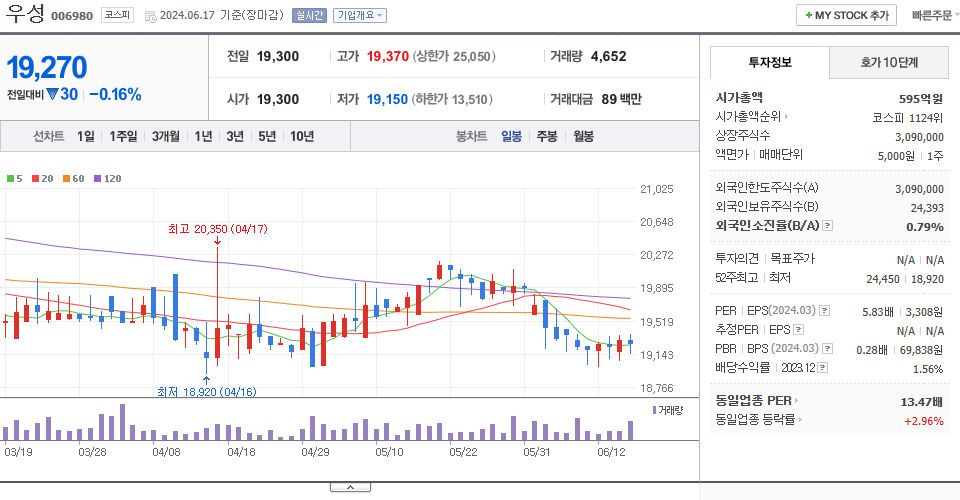Click the change rate −0.16%
This screenshot has height=500, width=960.
[x=115, y=94]
